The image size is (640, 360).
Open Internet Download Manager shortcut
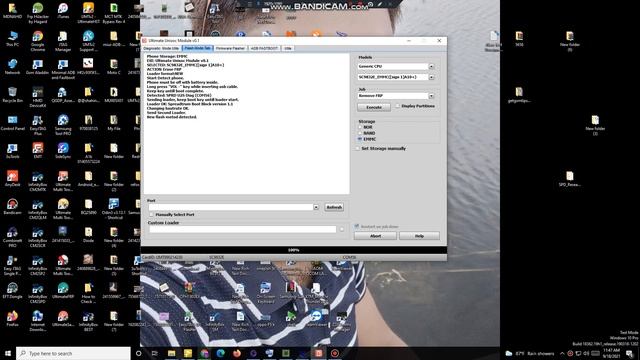coord(38,321)
